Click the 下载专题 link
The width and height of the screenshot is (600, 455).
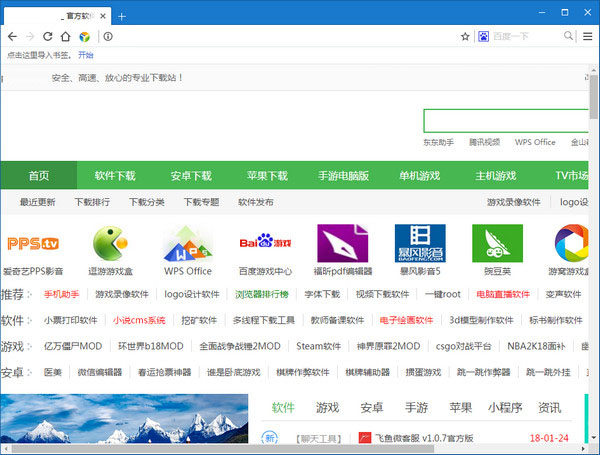[x=201, y=202]
